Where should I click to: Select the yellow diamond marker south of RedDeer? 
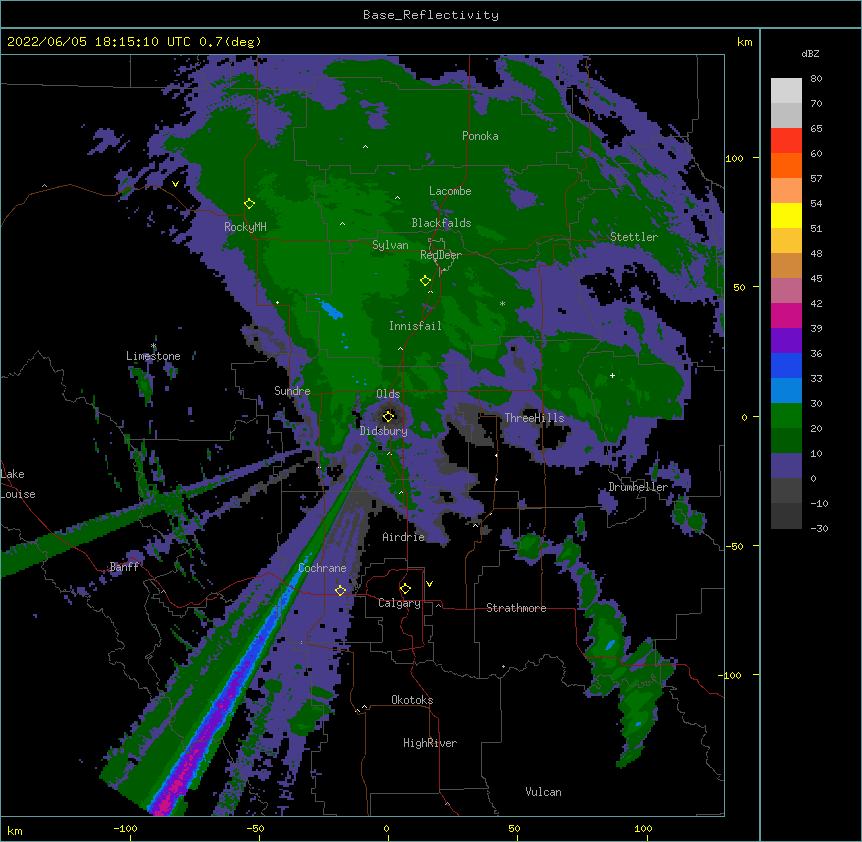point(425,281)
